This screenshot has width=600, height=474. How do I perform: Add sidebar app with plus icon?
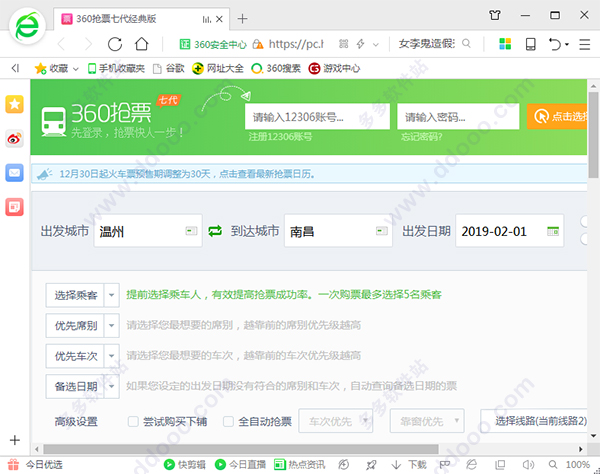tap(15, 440)
